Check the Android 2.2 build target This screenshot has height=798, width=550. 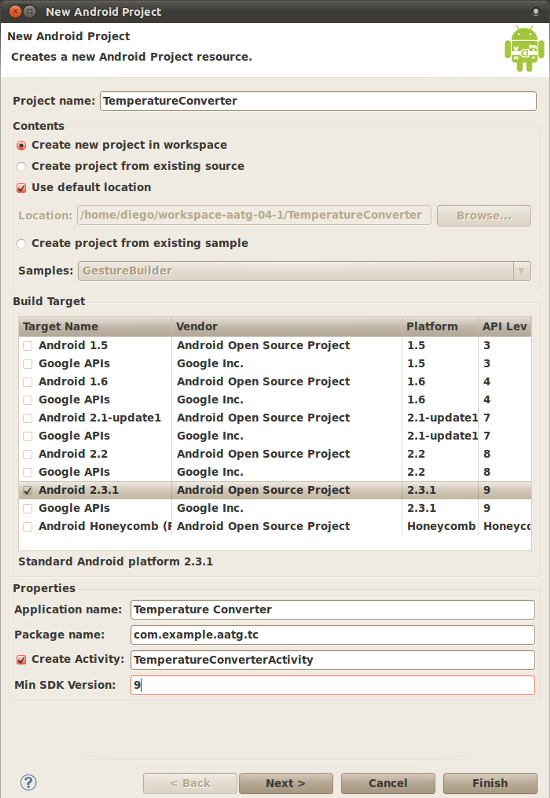click(x=27, y=454)
